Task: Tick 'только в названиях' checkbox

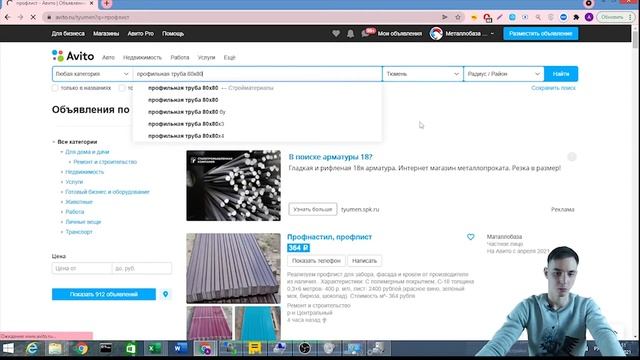Action: (x=55, y=88)
